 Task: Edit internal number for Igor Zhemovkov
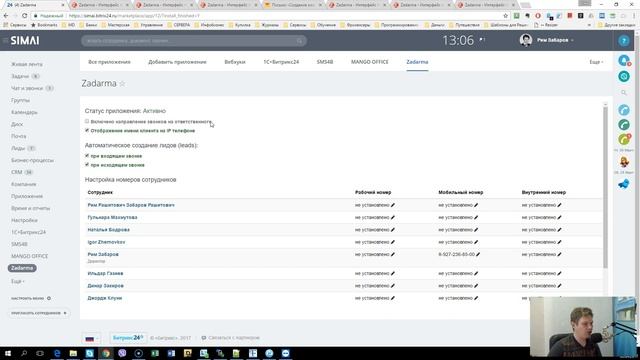pos(559,242)
